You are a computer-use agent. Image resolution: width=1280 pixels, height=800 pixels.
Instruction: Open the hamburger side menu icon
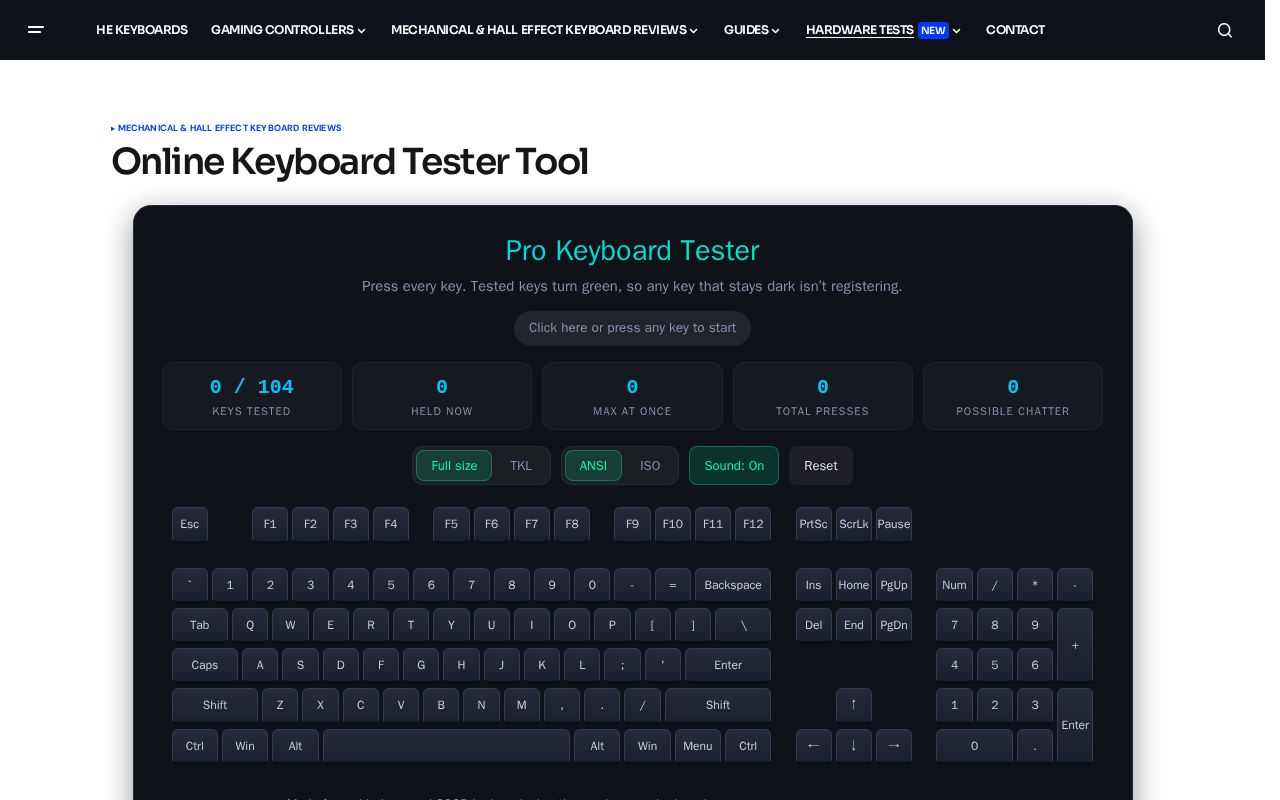tap(36, 30)
